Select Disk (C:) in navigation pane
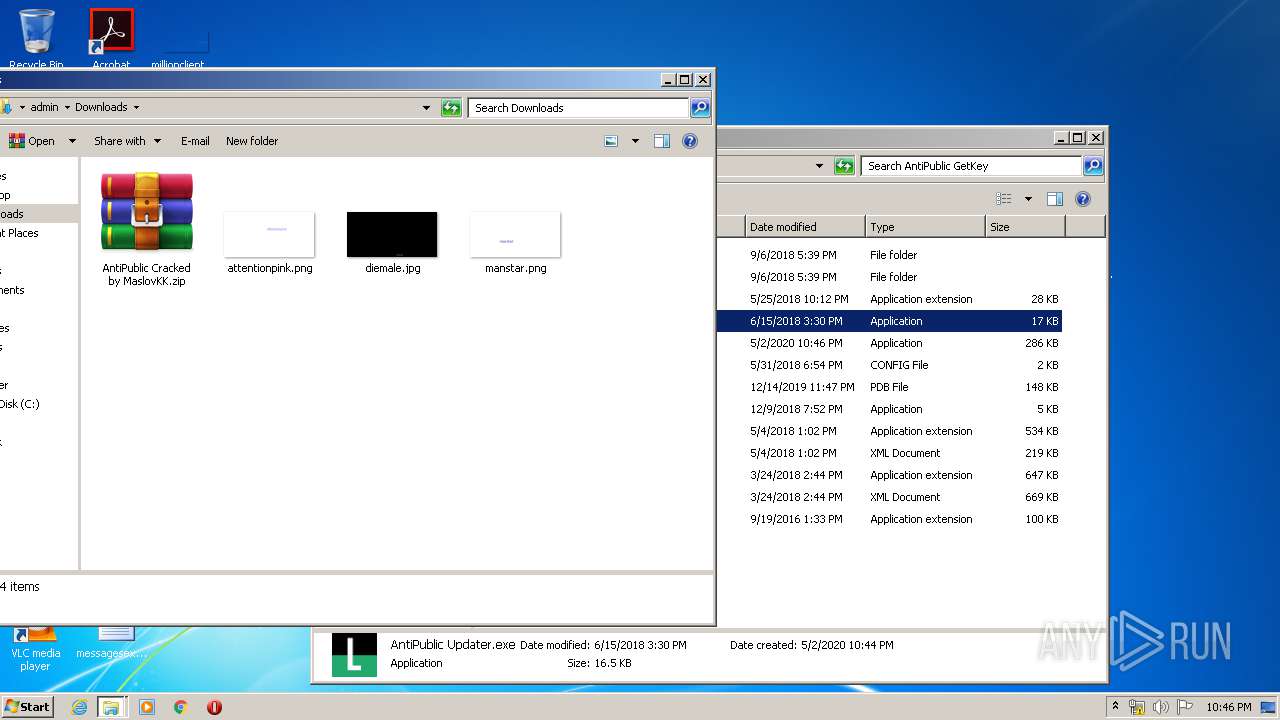This screenshot has width=1280, height=720. pos(20,404)
